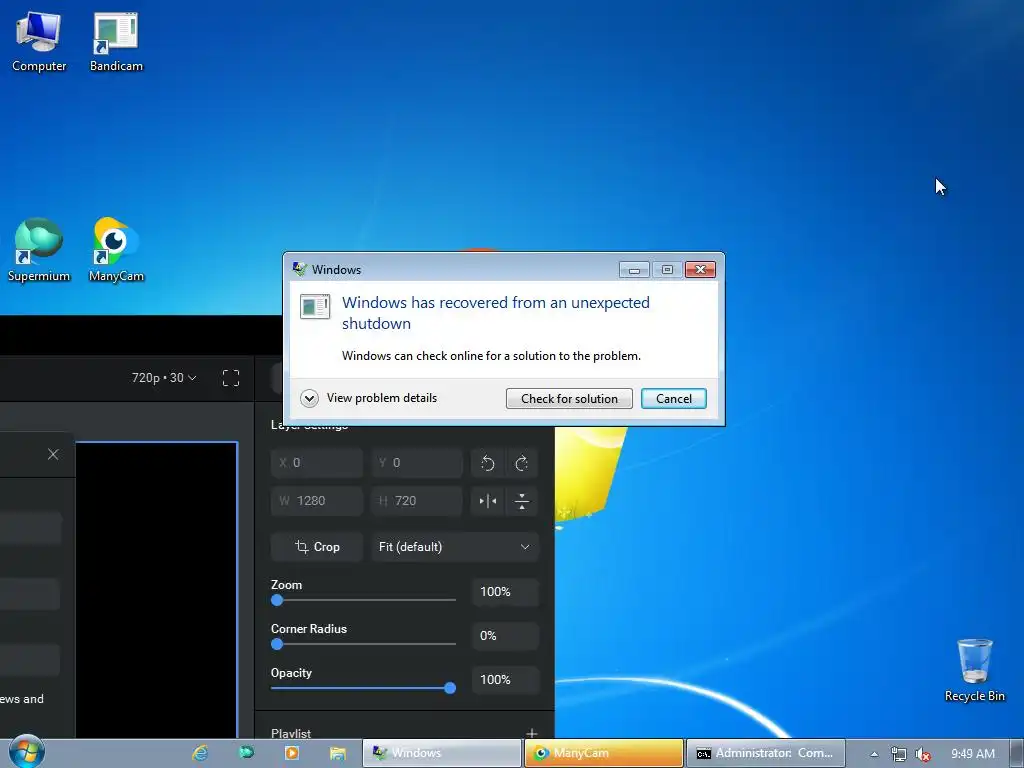Switch to Windows dialog taskbar button

pyautogui.click(x=442, y=753)
